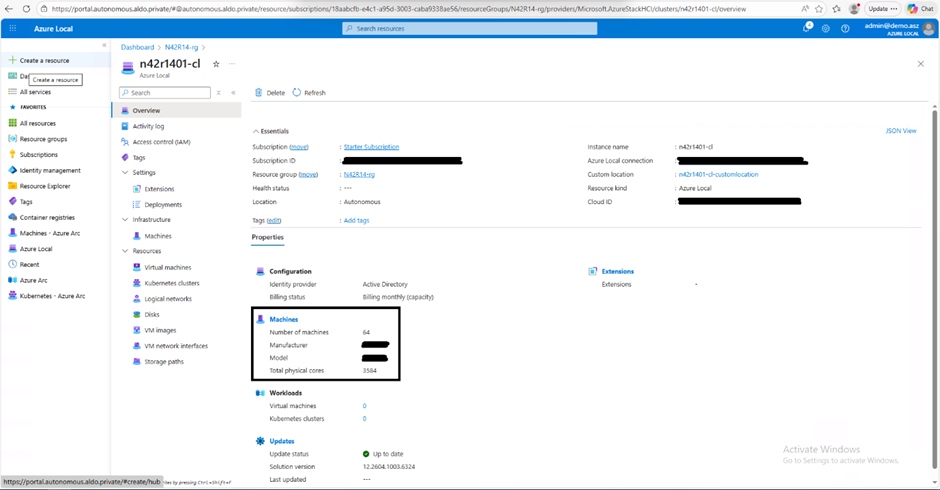This screenshot has width=940, height=490.
Task: Click the All resources grid icon
Action: (13, 123)
